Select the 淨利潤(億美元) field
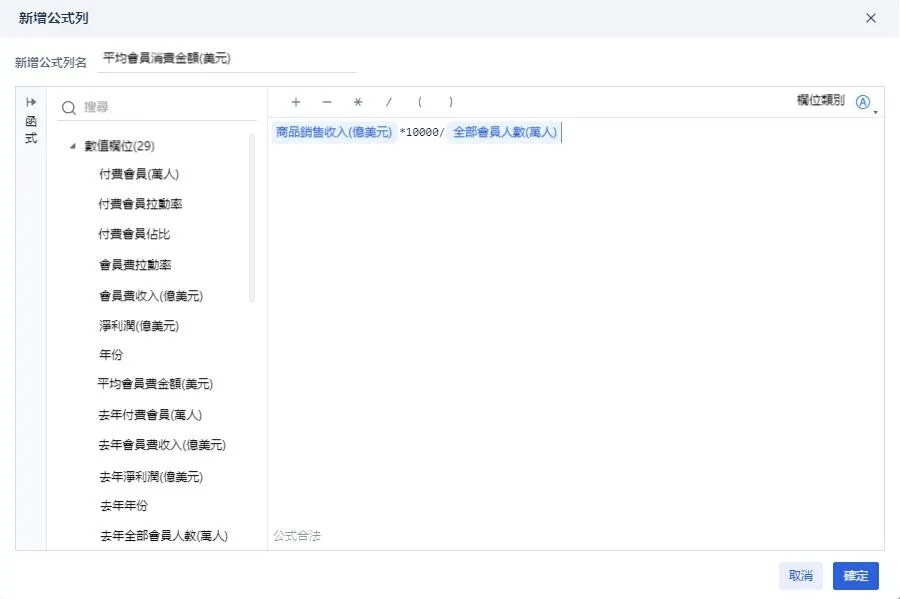900x599 pixels. pos(139,326)
